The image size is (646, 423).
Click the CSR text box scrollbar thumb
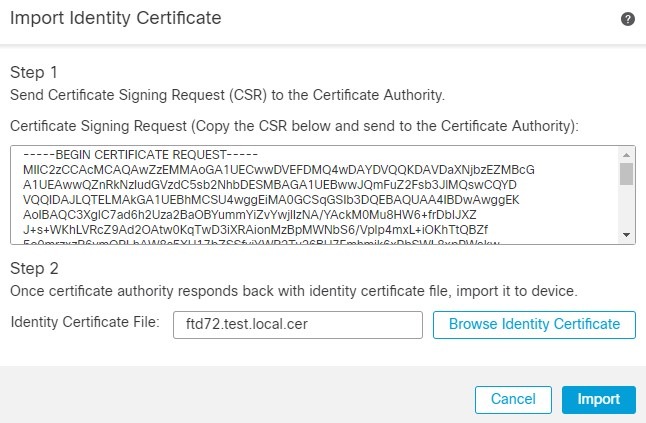coord(627,175)
